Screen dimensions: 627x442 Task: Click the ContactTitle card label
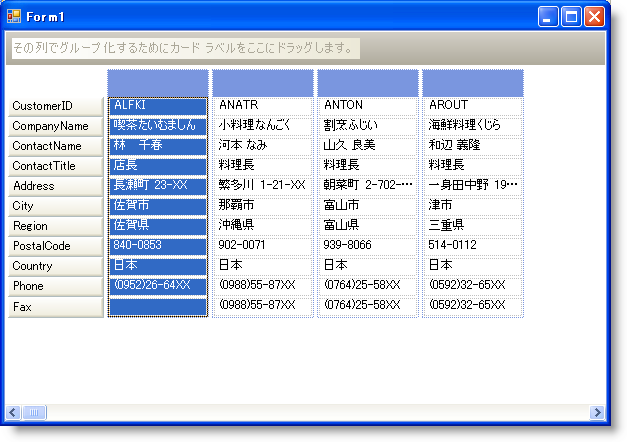pos(56,166)
